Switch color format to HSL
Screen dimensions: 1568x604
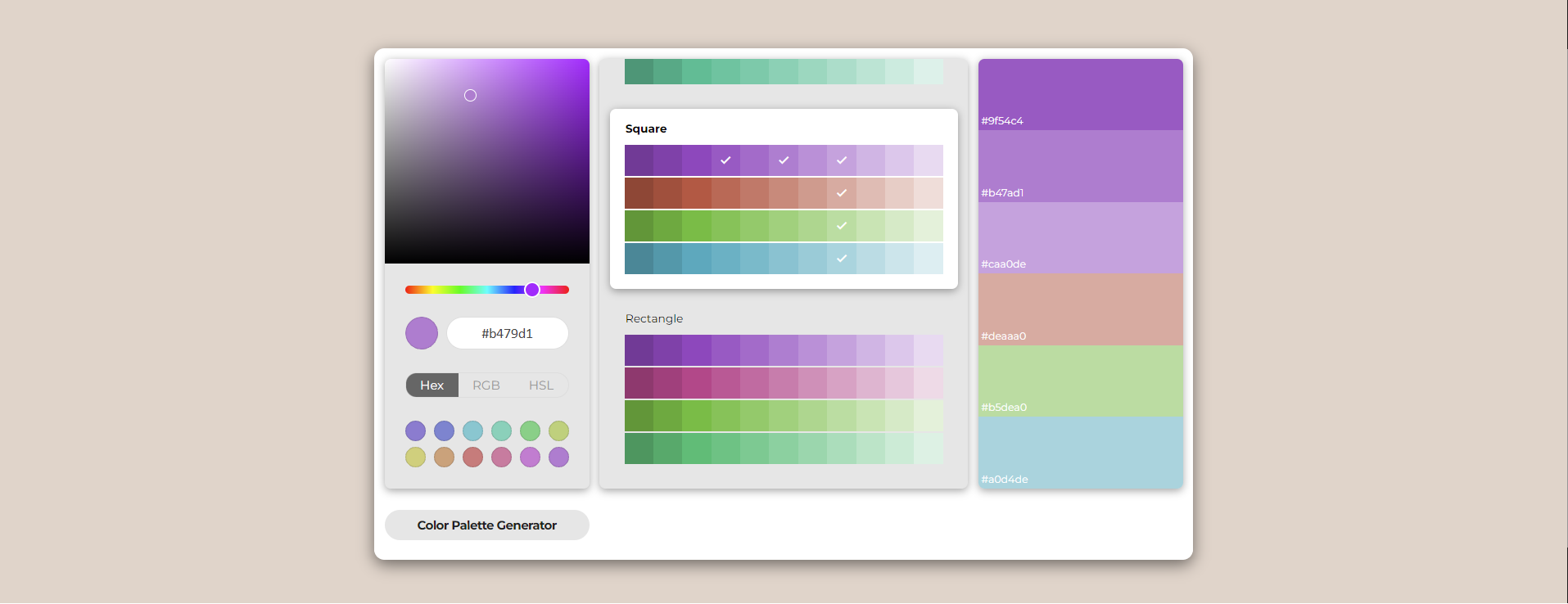point(541,385)
